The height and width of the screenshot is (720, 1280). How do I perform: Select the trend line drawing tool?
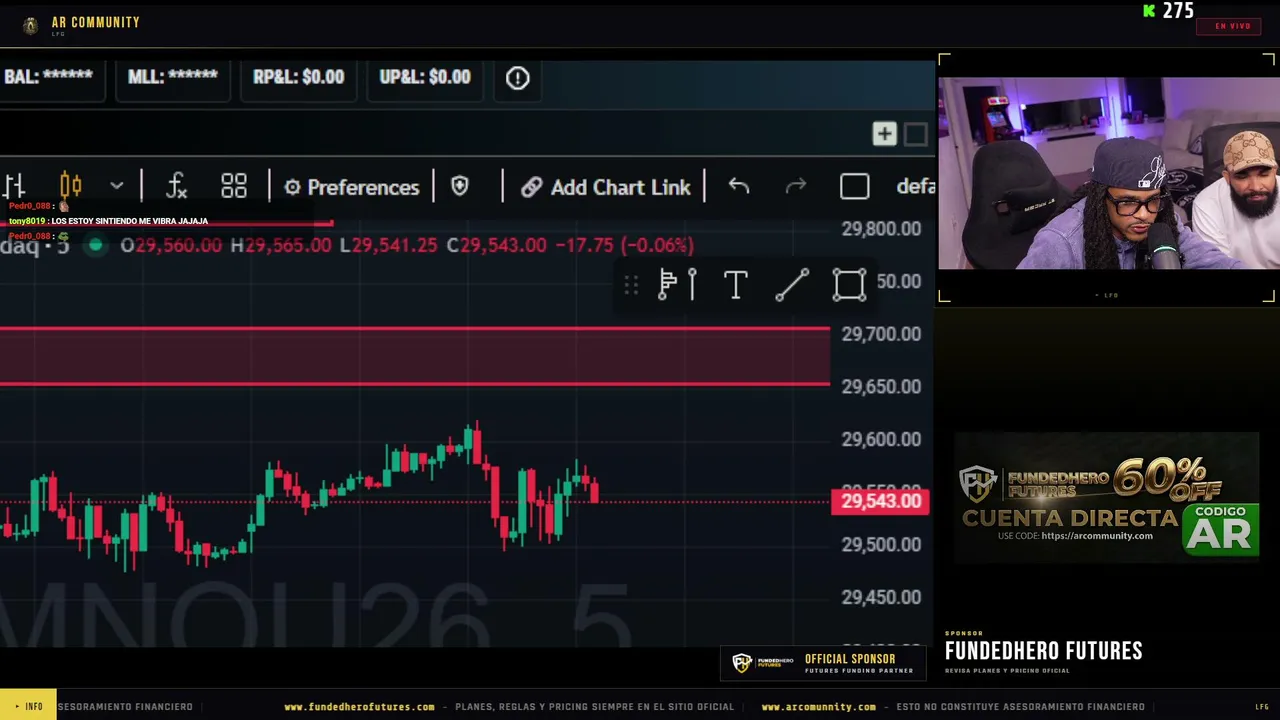[x=792, y=285]
